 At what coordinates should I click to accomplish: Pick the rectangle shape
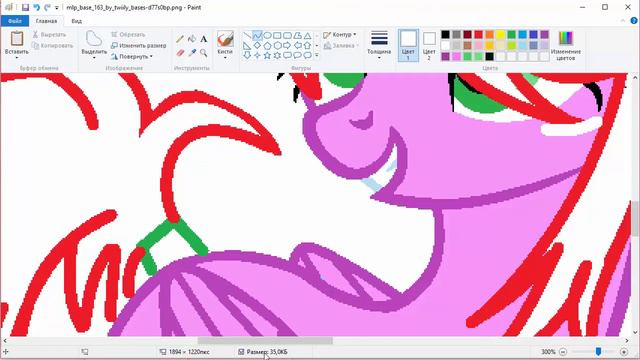[x=277, y=36]
